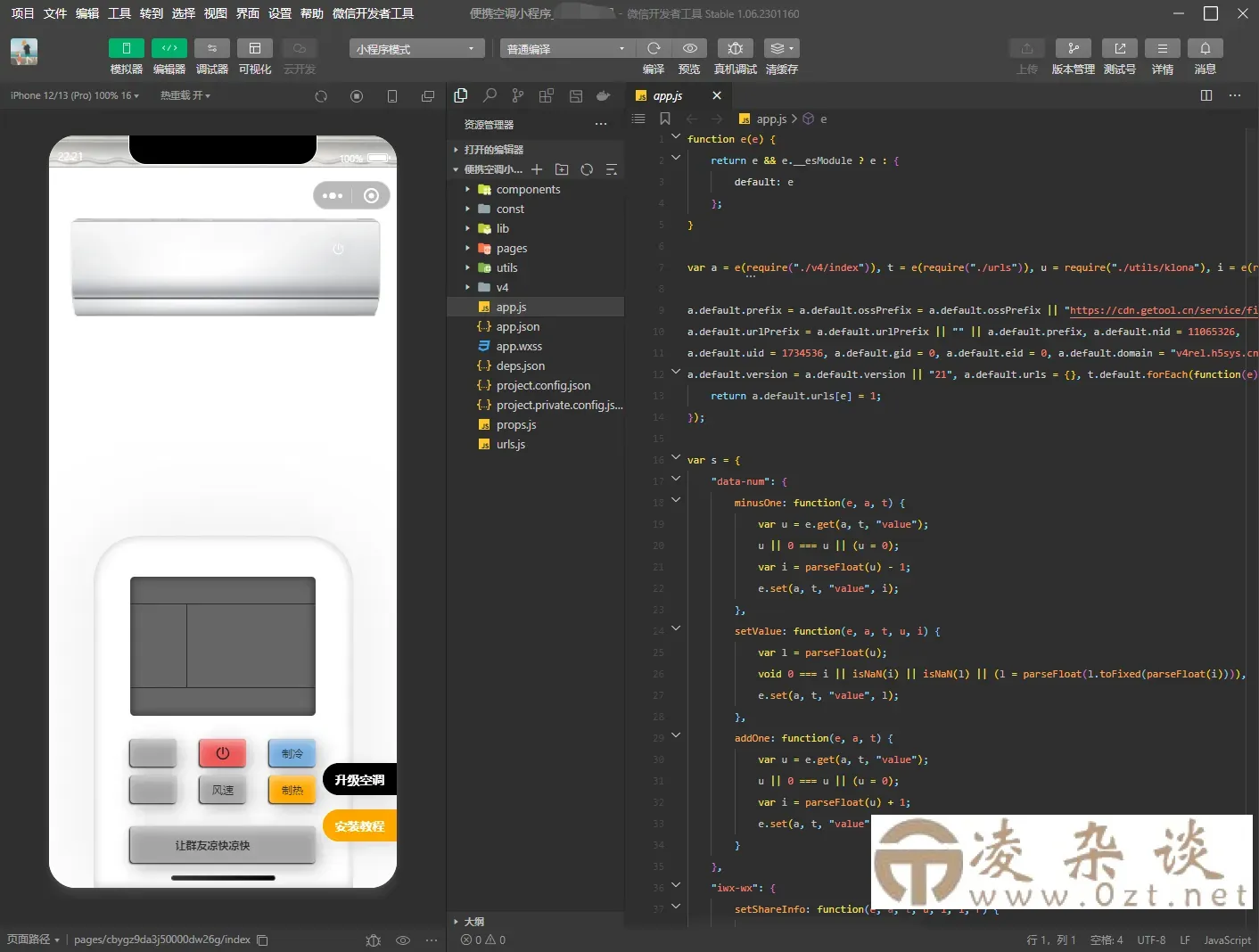
Task: Refresh the simulator
Action: point(321,96)
